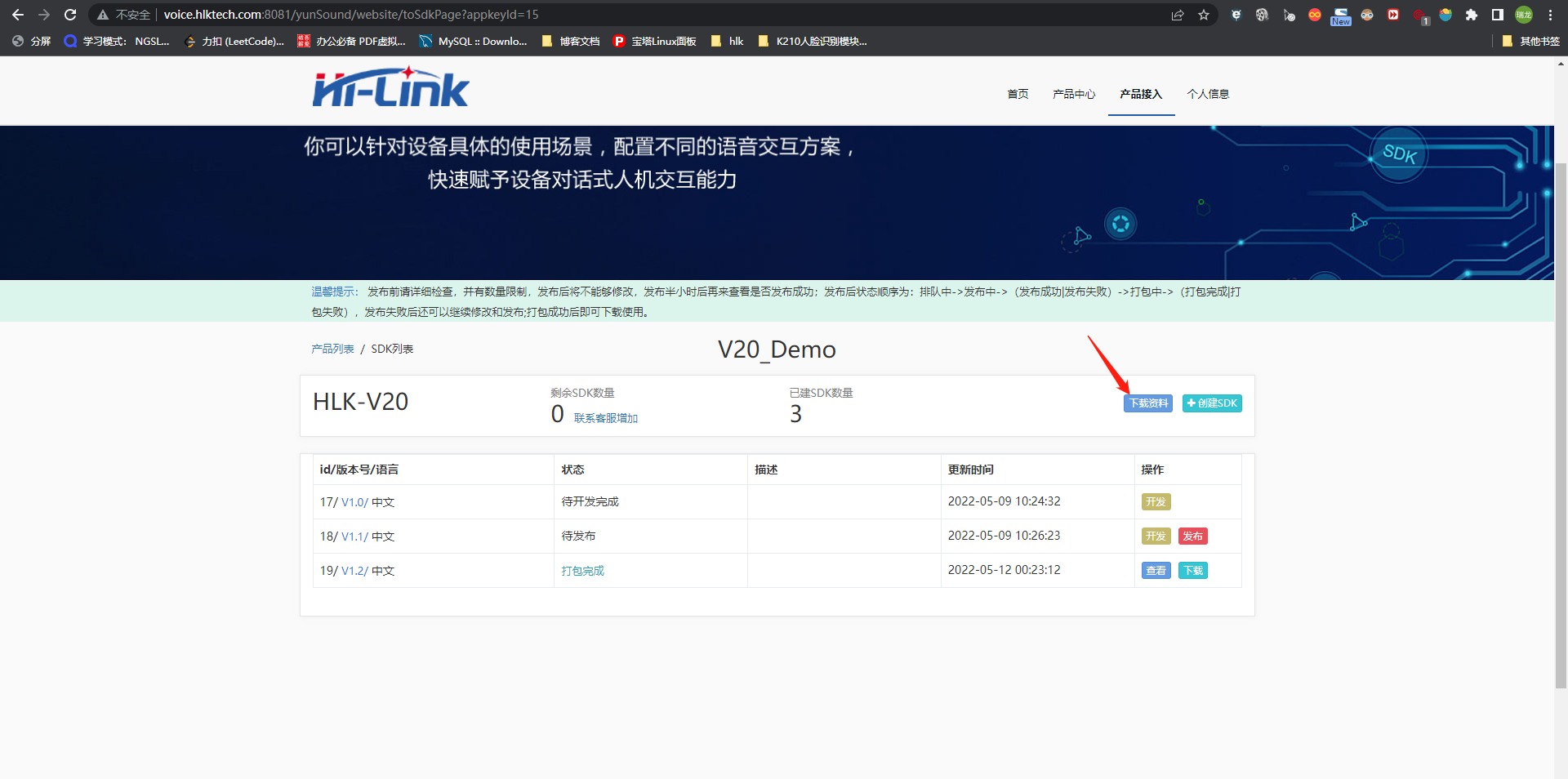The width and height of the screenshot is (1568, 779).
Task: Go to 产品列表 breadcrumb link
Action: click(332, 349)
